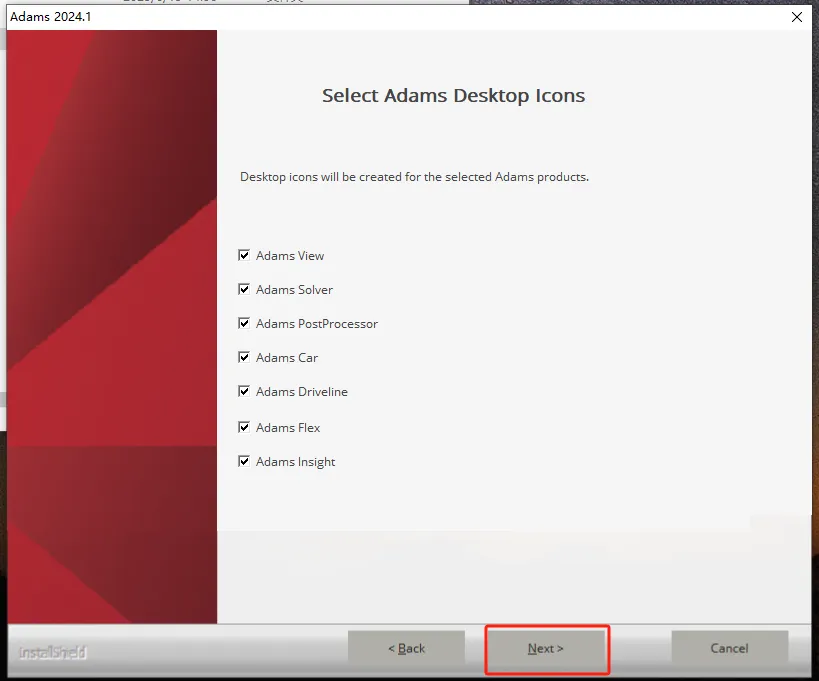Image resolution: width=819 pixels, height=681 pixels.
Task: Disable the Adams PostProcessor desktop icon
Action: click(244, 323)
